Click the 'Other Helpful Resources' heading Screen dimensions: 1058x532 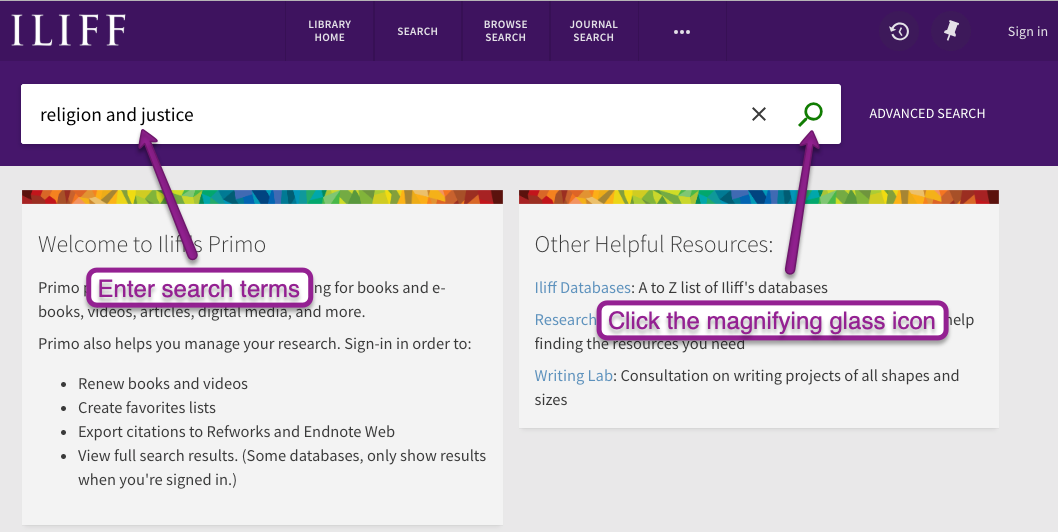coord(654,244)
